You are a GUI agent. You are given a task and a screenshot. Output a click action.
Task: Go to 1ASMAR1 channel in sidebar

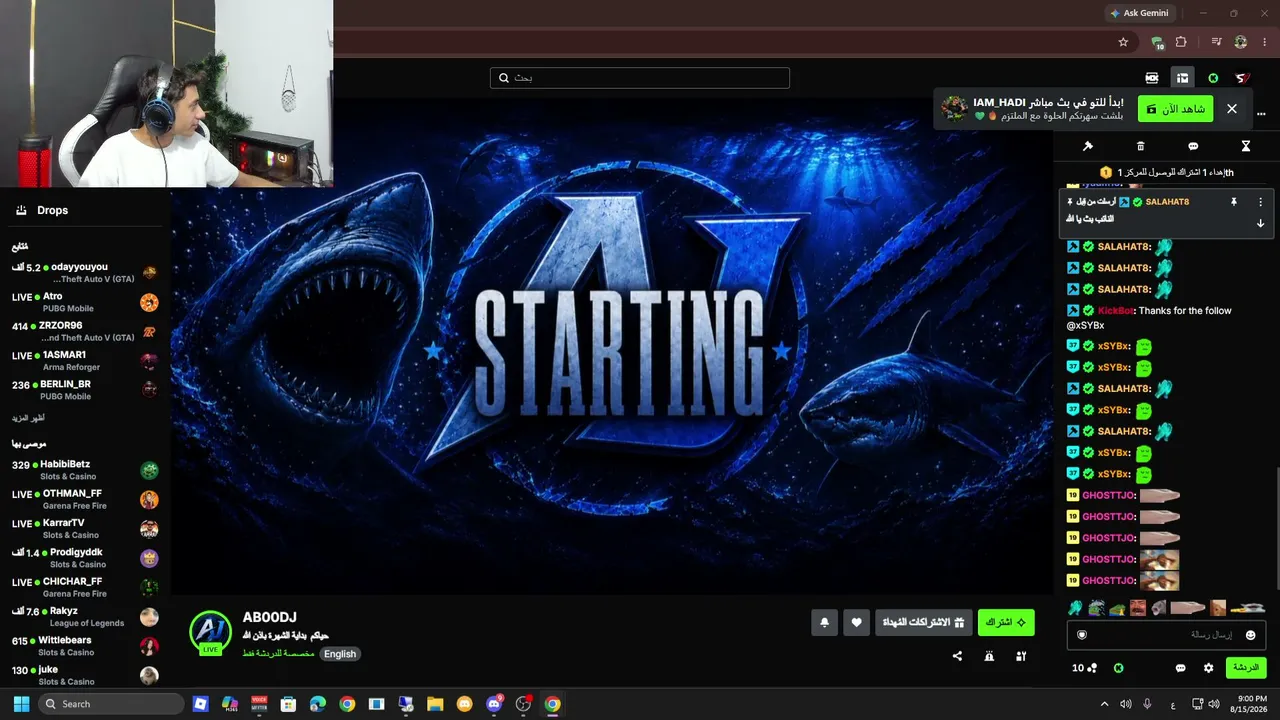(84, 361)
